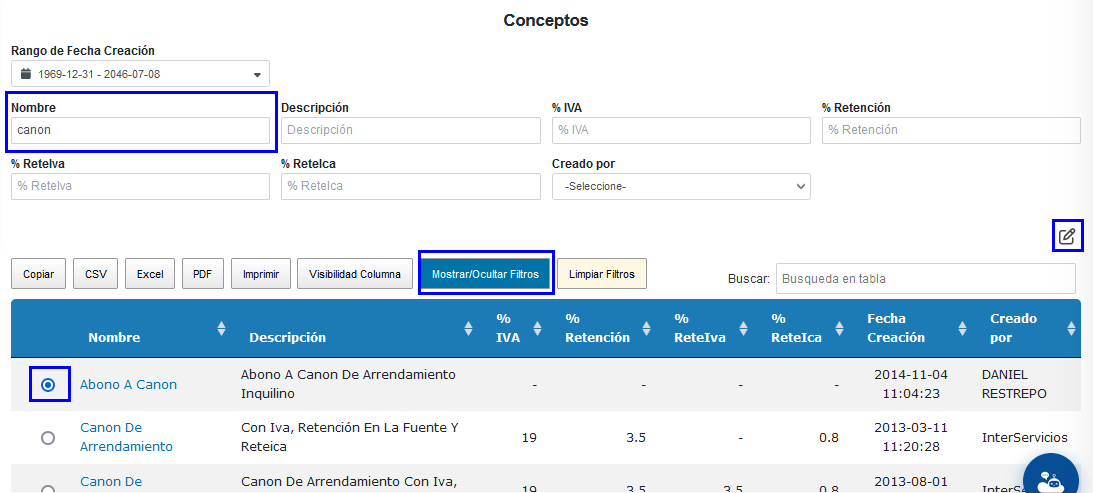Click the Descripción column header
The height and width of the screenshot is (493, 1093).
288,337
